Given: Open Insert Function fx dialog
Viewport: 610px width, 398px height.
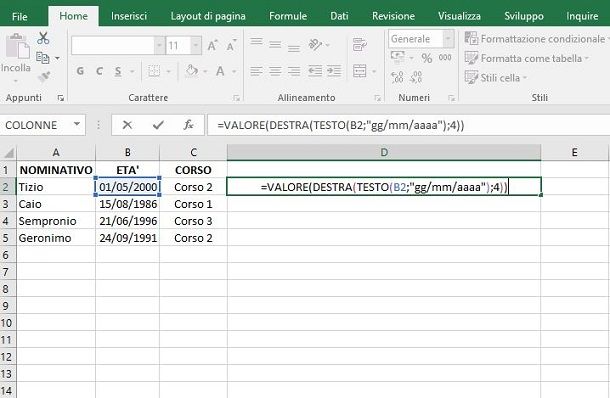Looking at the screenshot, I should 189,125.
